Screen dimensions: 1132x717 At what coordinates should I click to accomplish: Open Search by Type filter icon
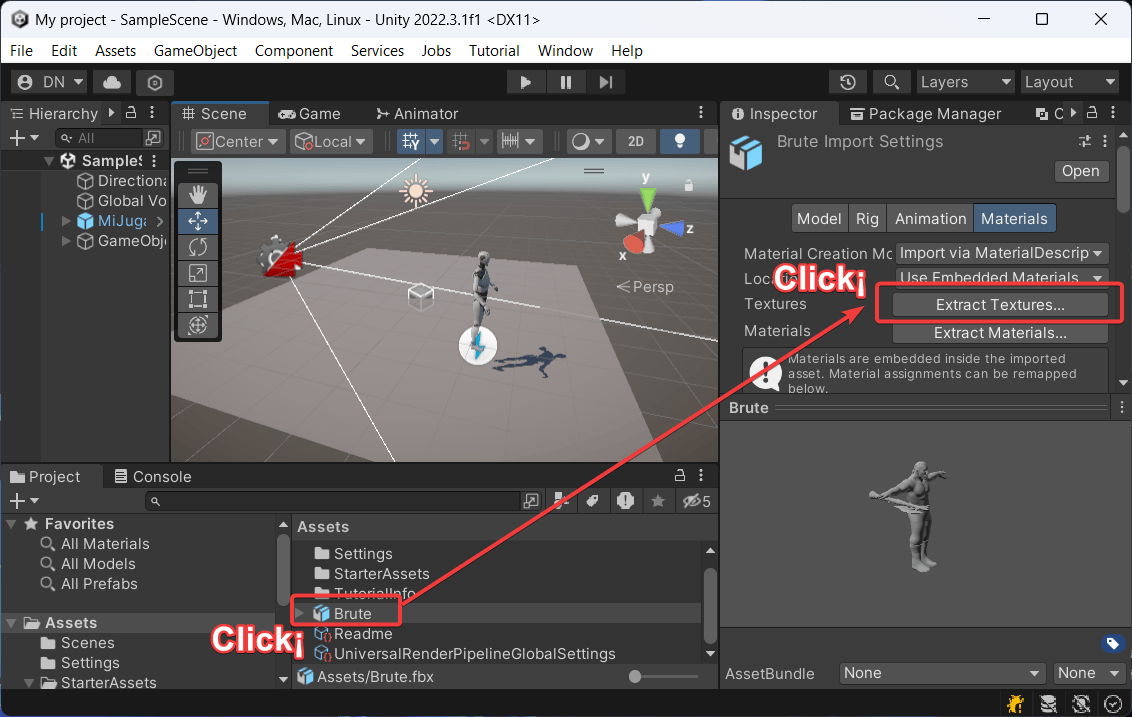(560, 501)
